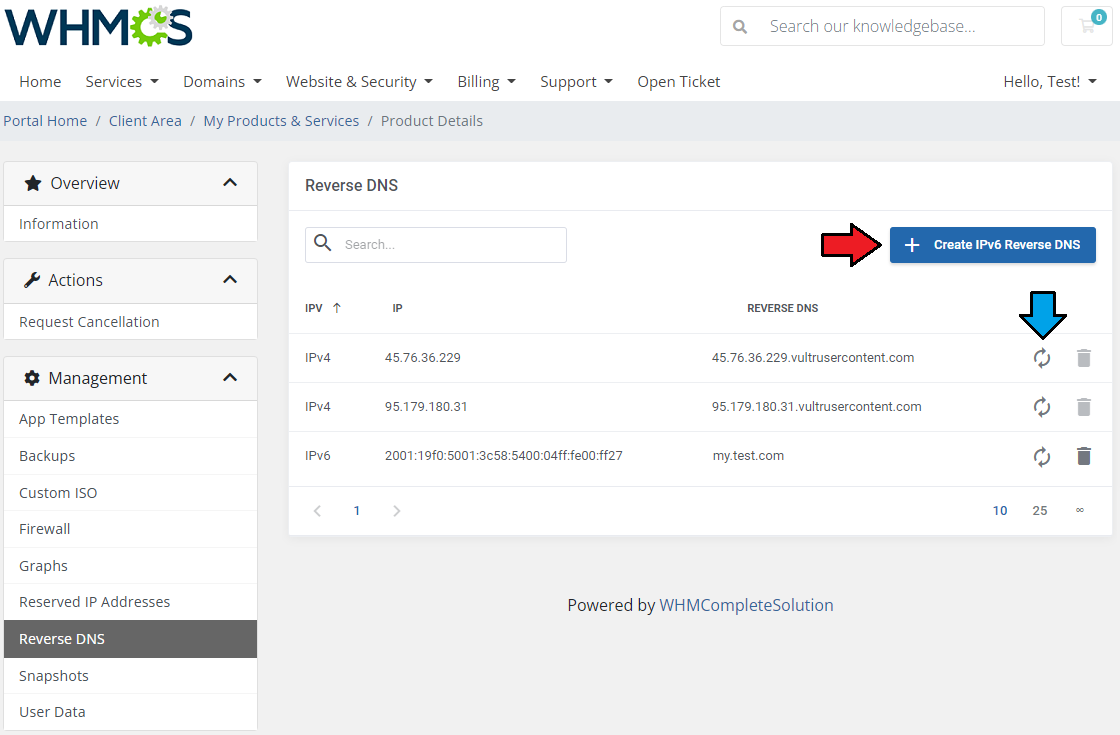The width and height of the screenshot is (1120, 735).
Task: Click the Management gear icon
Action: (x=31, y=378)
